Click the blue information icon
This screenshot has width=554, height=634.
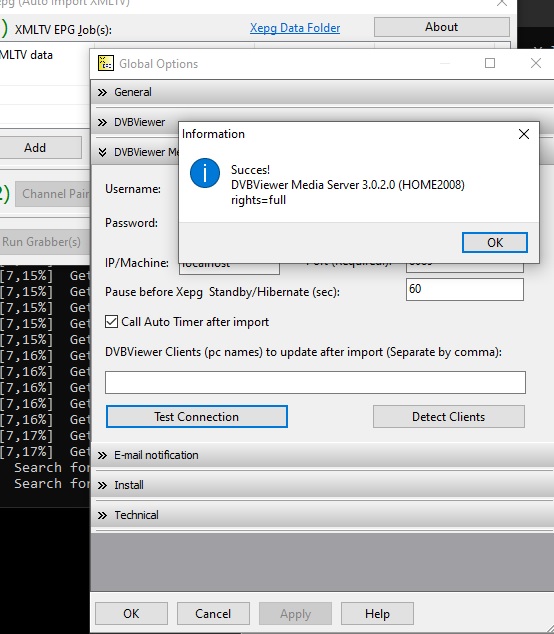[205, 173]
